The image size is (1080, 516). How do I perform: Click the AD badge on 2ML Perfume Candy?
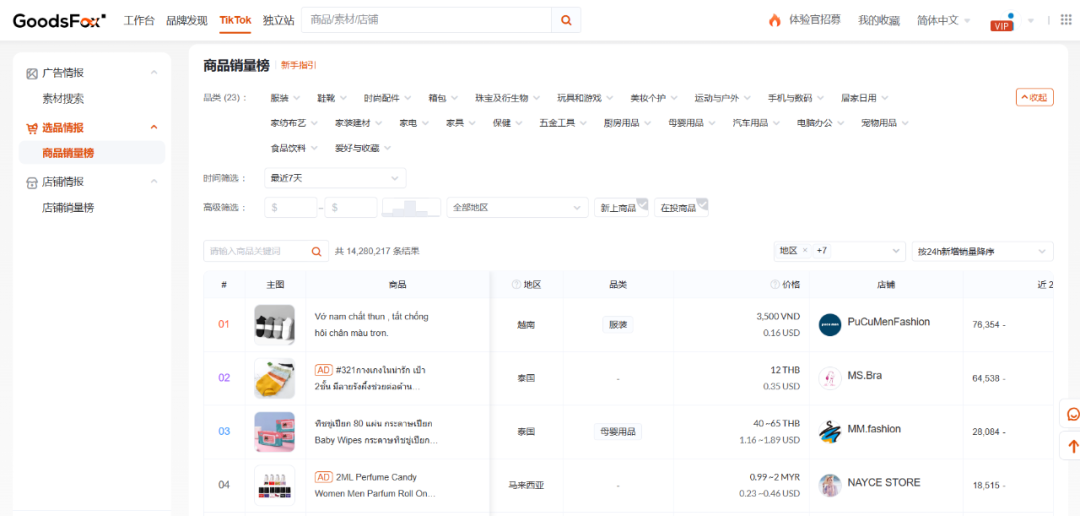click(324, 477)
